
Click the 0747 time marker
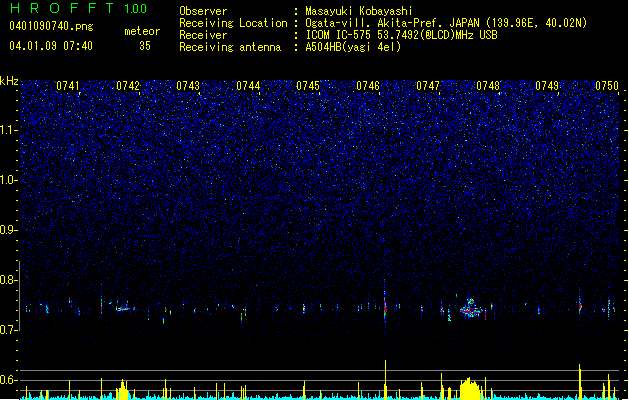pos(428,86)
